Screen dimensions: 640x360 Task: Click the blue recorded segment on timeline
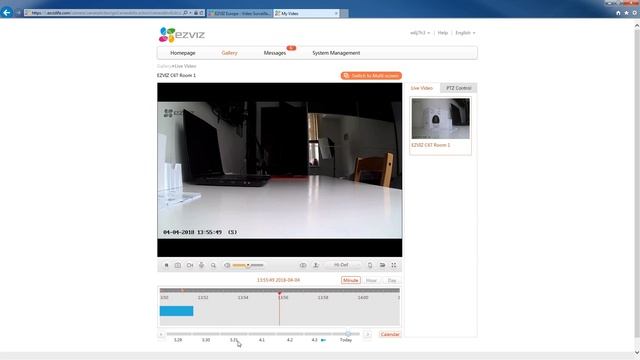coord(176,311)
